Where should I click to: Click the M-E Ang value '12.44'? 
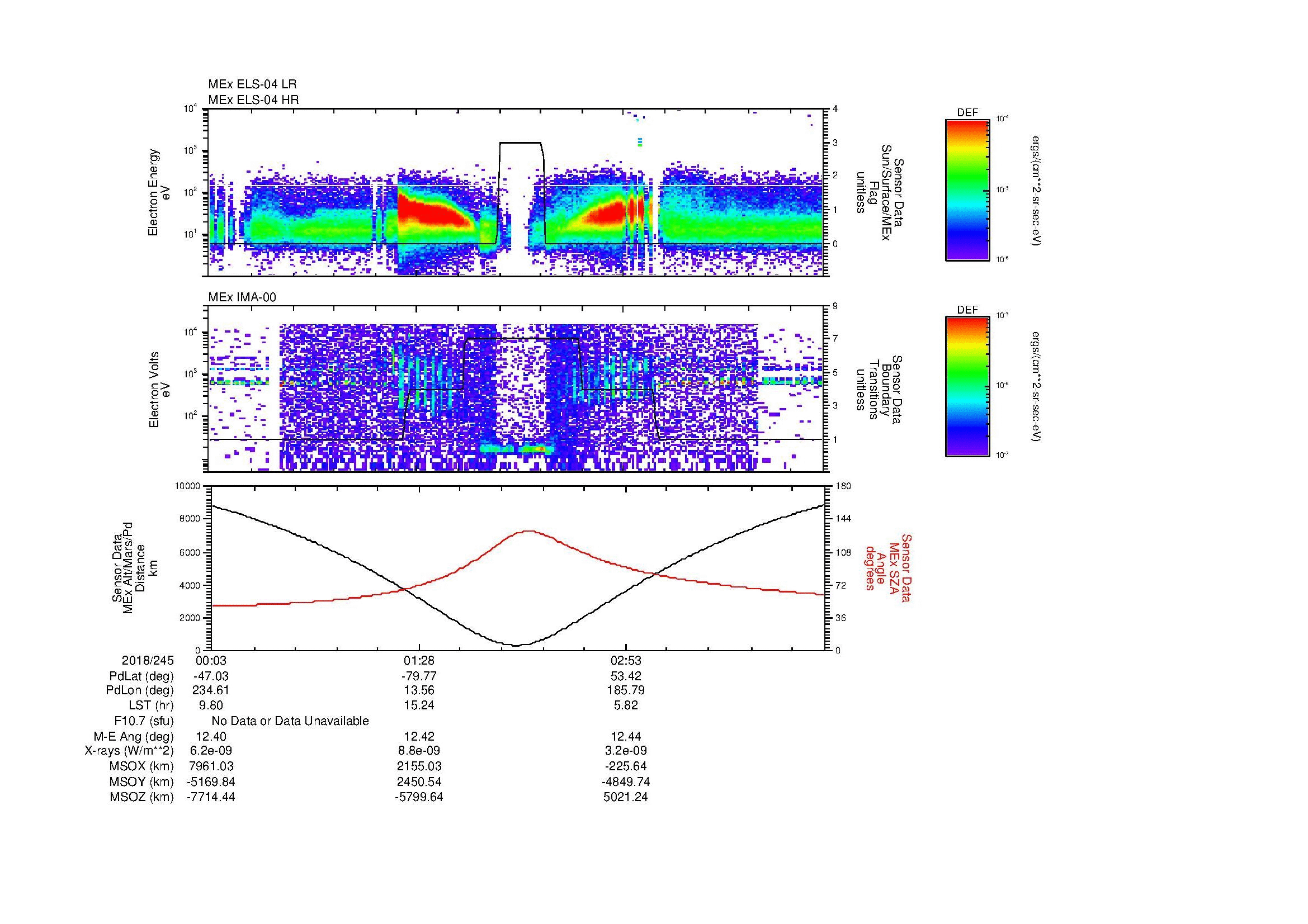pos(626,737)
